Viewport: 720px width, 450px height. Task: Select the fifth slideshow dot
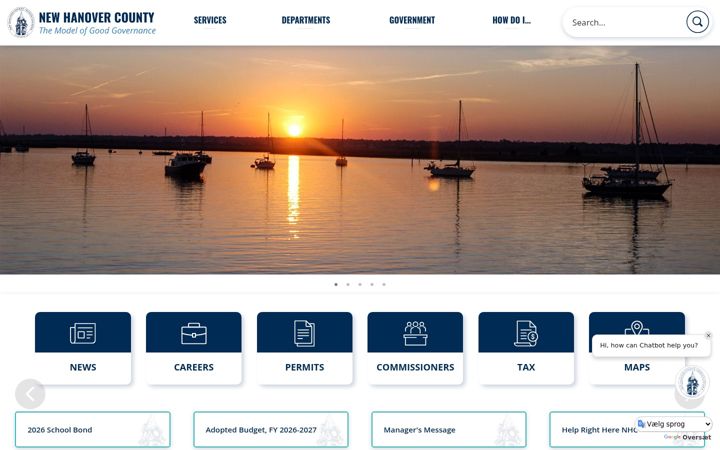tap(384, 285)
